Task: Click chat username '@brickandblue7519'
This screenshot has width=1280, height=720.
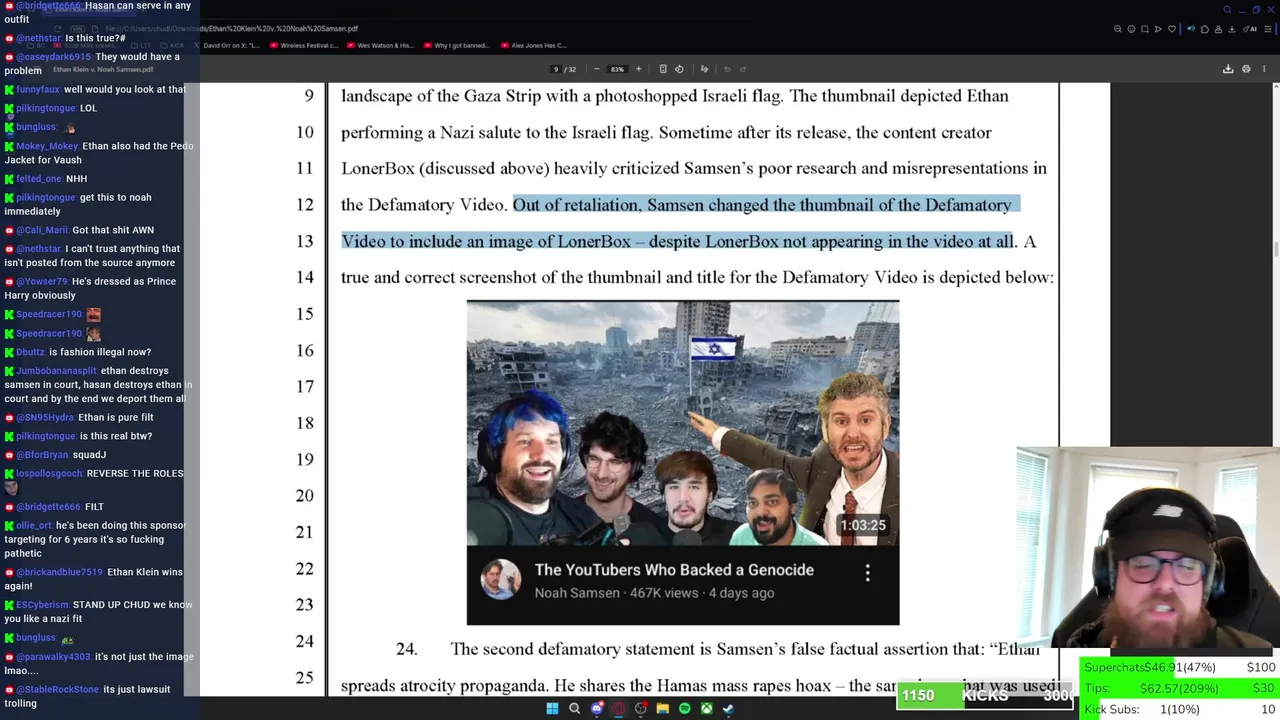Action: [x=60, y=572]
